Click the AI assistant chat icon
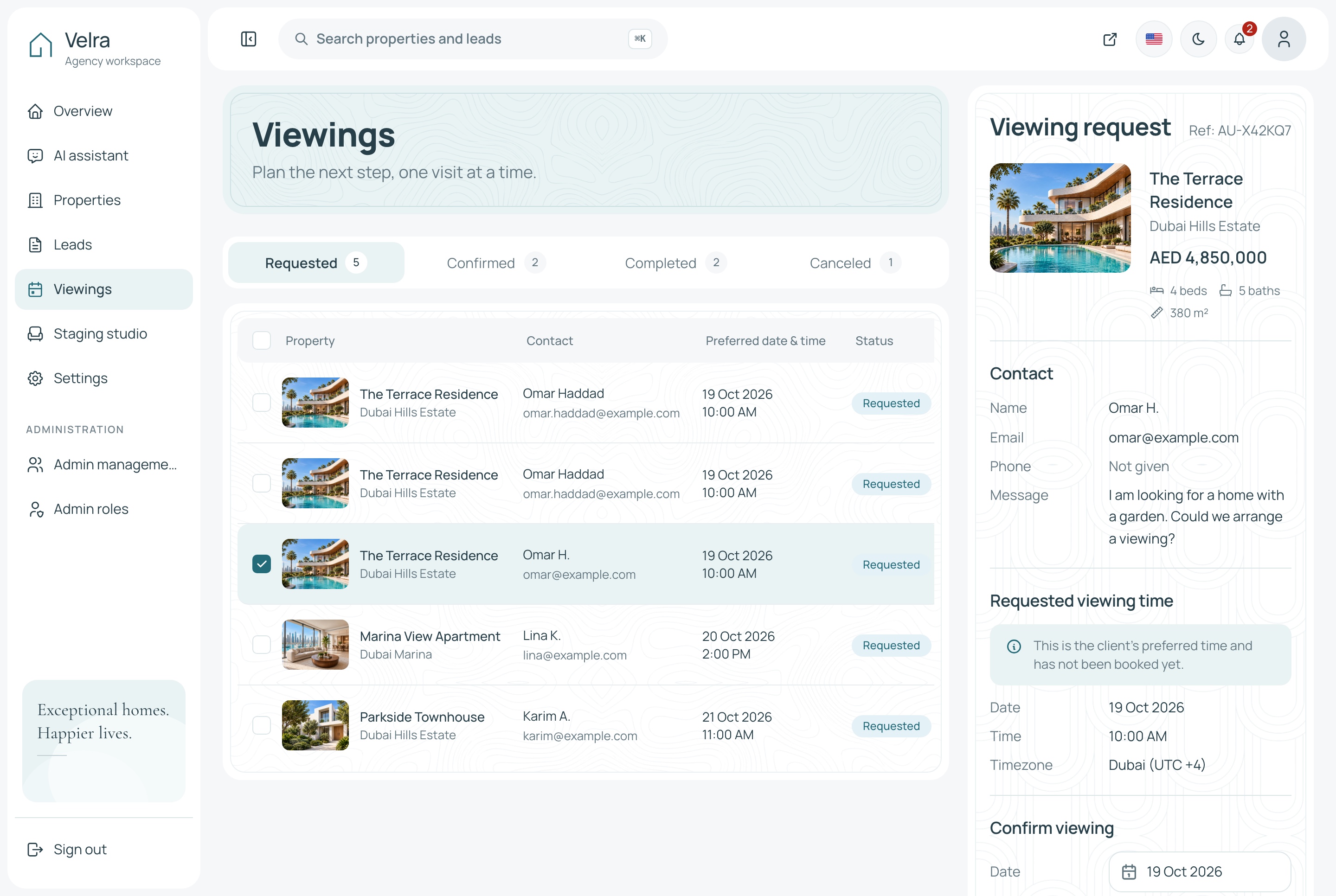1336x896 pixels. click(35, 155)
